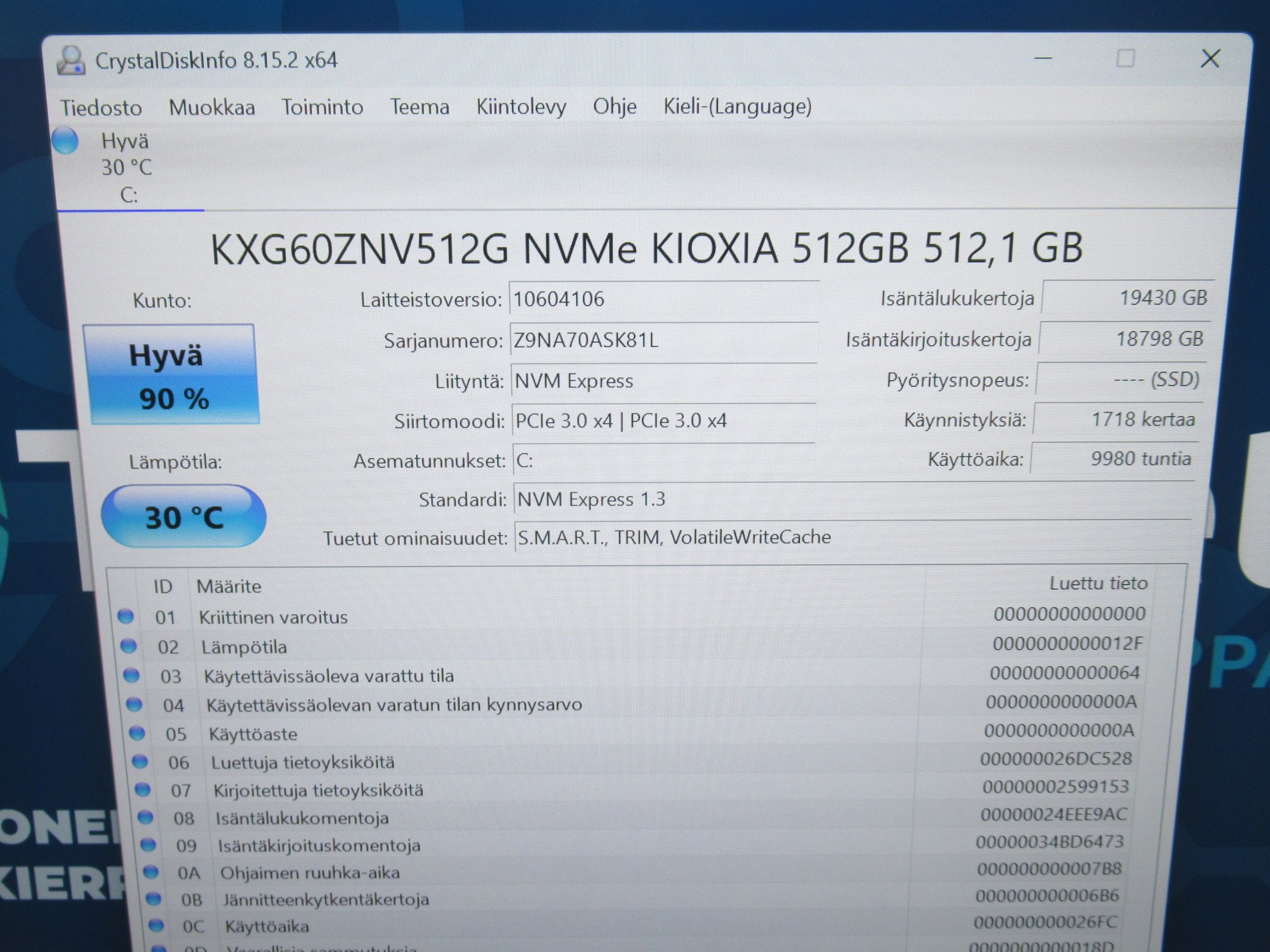Click the status dot for Käytettävissäoleva varattu tila
Screen dimensions: 1270x952
[131, 675]
